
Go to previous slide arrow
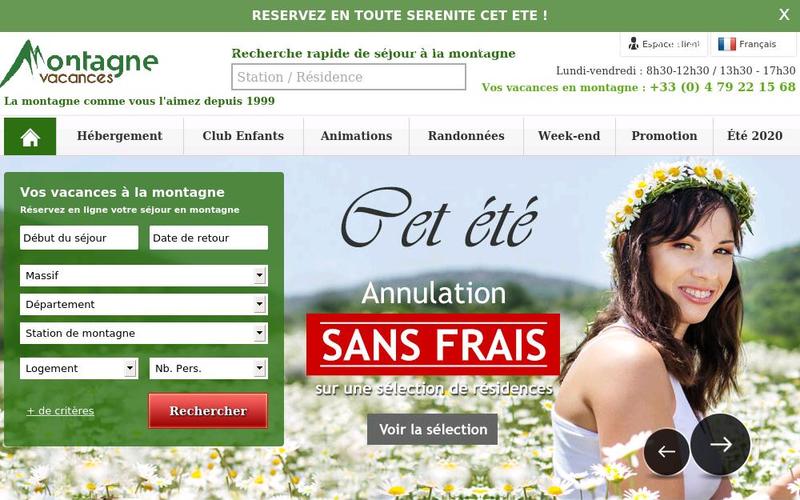point(667,452)
